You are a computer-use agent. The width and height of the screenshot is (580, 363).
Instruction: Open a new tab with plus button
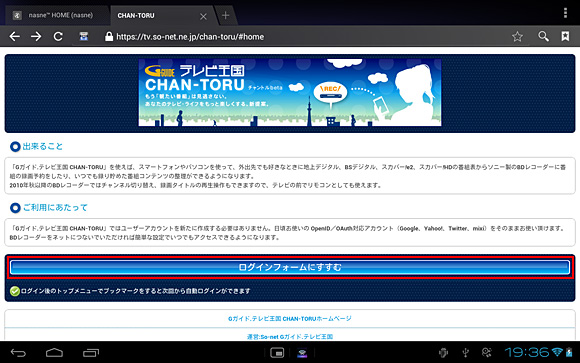click(225, 16)
